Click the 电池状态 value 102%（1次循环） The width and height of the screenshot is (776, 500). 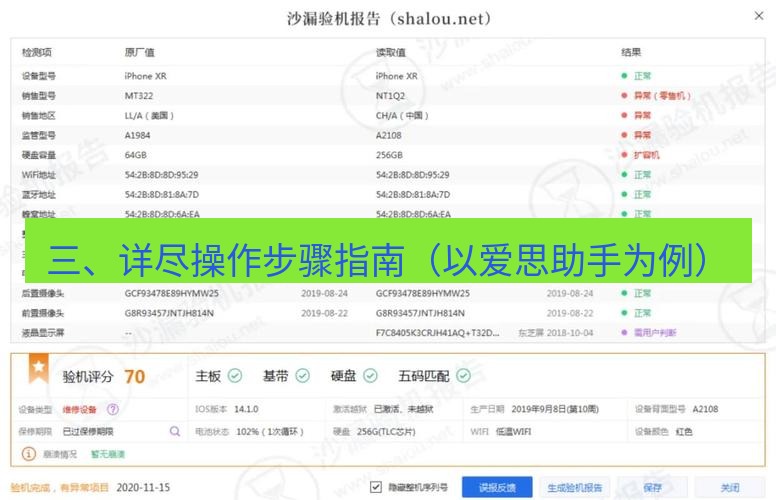point(270,432)
